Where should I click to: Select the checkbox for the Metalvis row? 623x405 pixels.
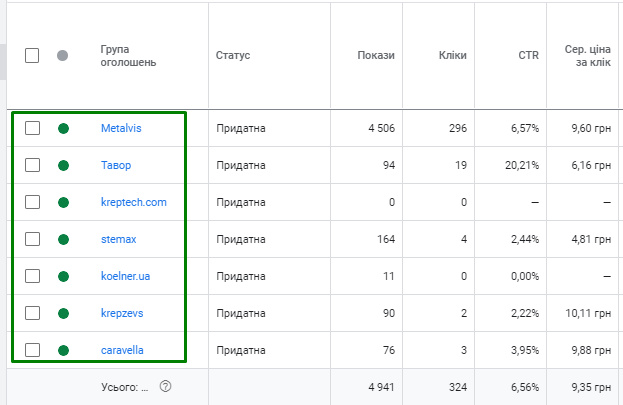(x=32, y=128)
